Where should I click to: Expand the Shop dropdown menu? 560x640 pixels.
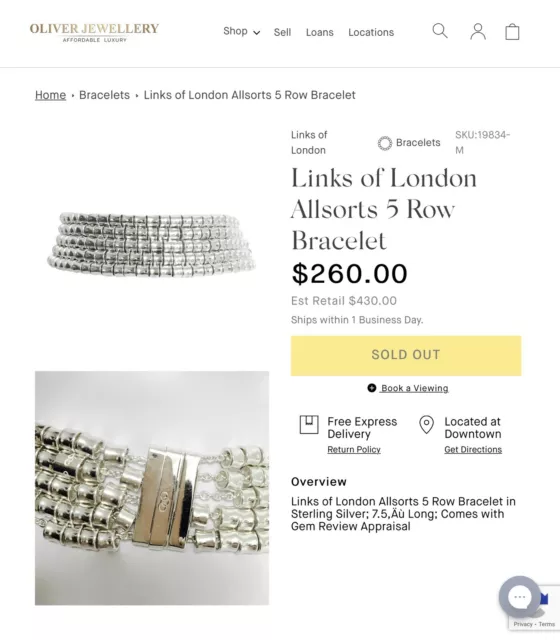click(x=241, y=31)
